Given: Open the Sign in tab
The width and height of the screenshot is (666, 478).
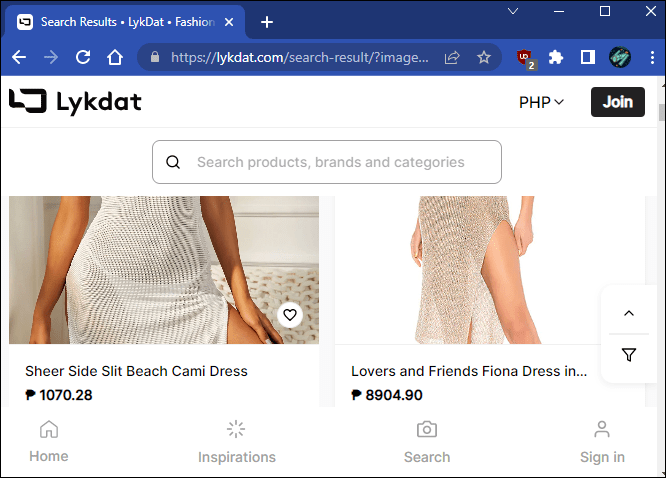Looking at the screenshot, I should (602, 441).
